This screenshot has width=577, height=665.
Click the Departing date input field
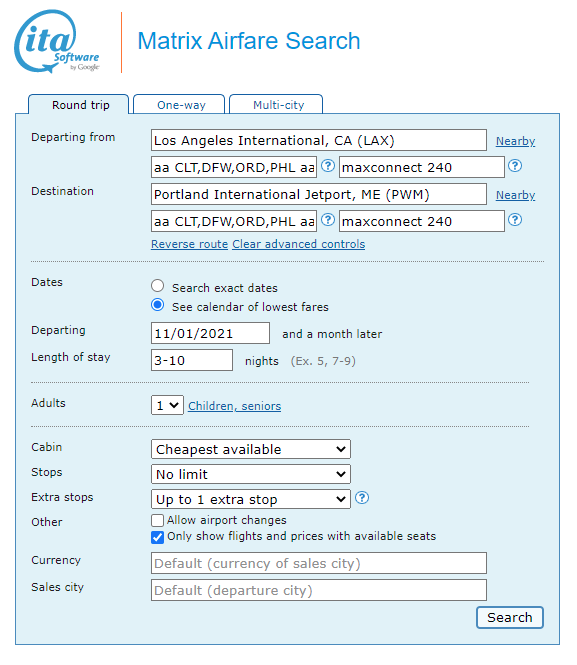tap(210, 333)
